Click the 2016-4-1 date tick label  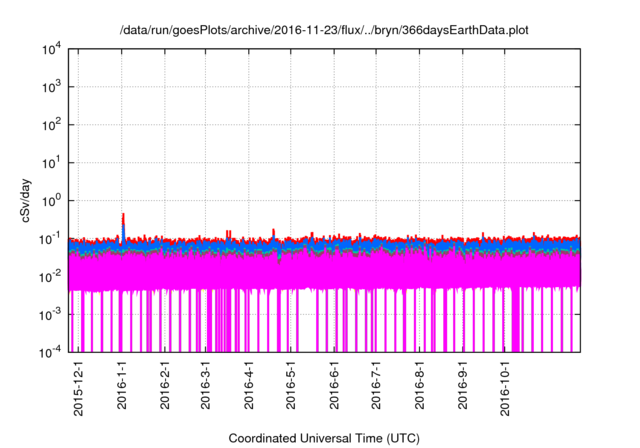248,385
